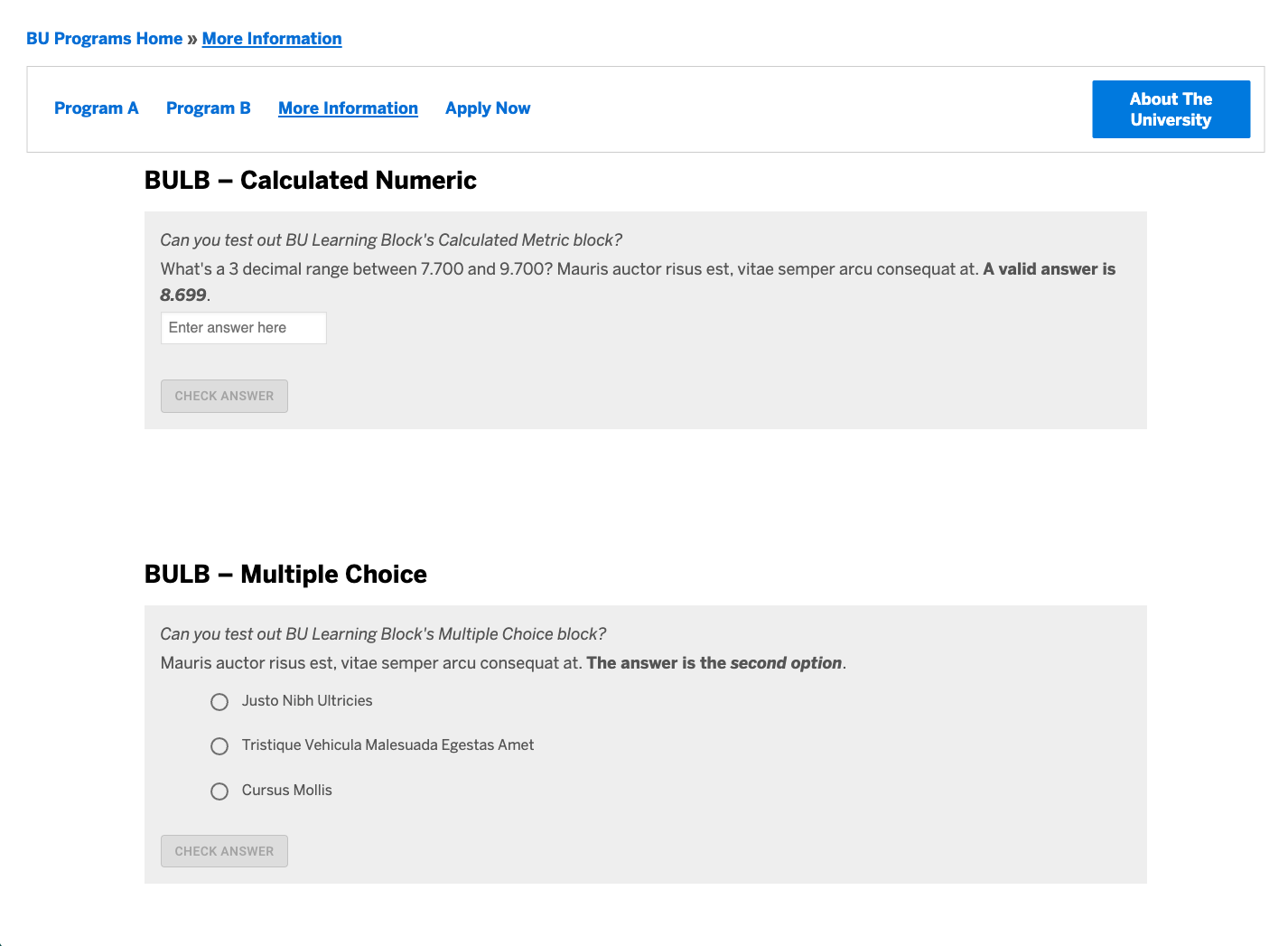Click the Justo Nibh Ultricies label text
Screen dimensions: 1288x946
[x=307, y=701]
